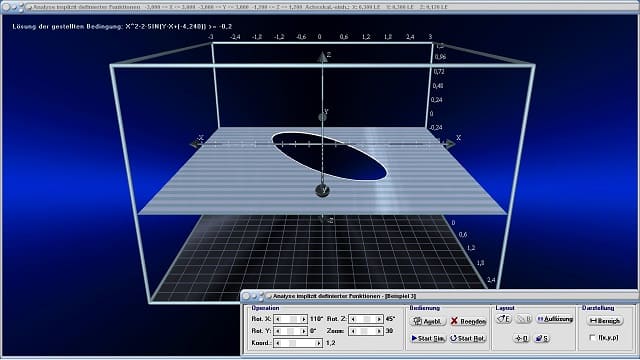The image size is (640, 360).
Task: Click the Rot. X slider thumb
Action: point(292,319)
